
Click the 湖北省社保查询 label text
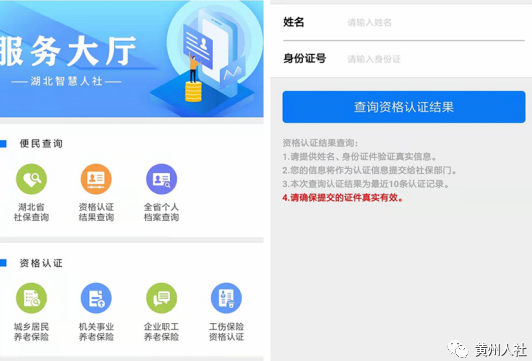coord(31,212)
